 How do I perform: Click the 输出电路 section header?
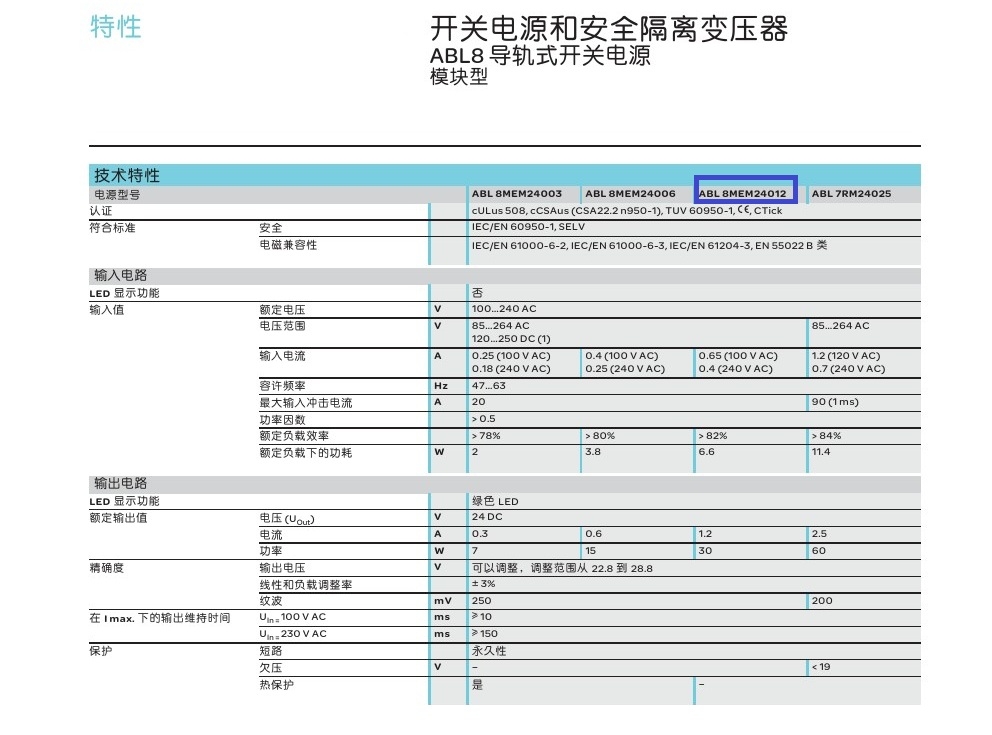click(120, 483)
